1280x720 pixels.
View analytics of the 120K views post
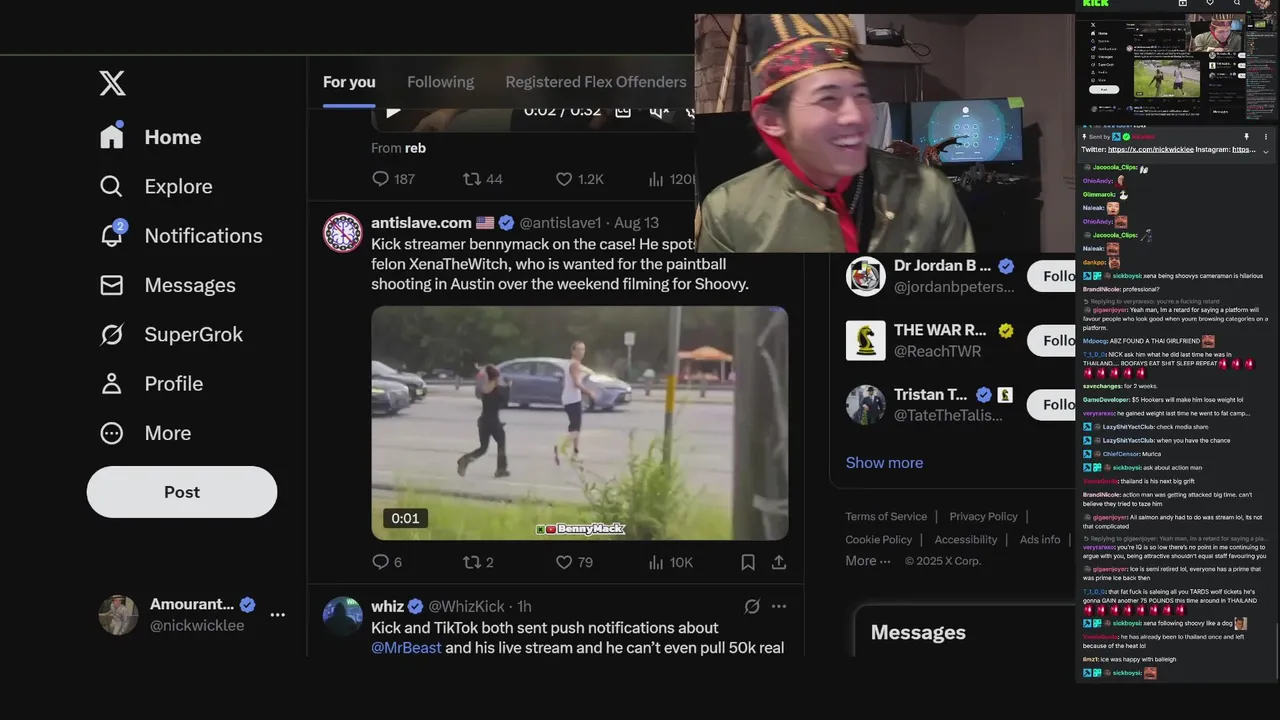[x=671, y=179]
